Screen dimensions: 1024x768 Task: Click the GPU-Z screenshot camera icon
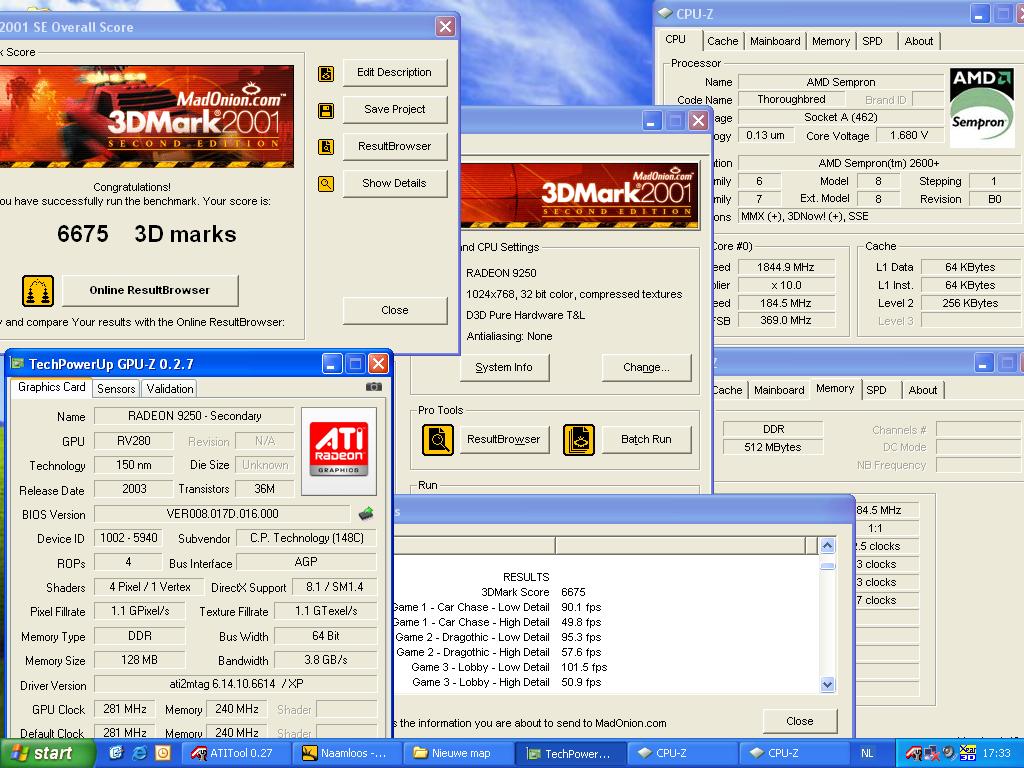click(x=374, y=387)
